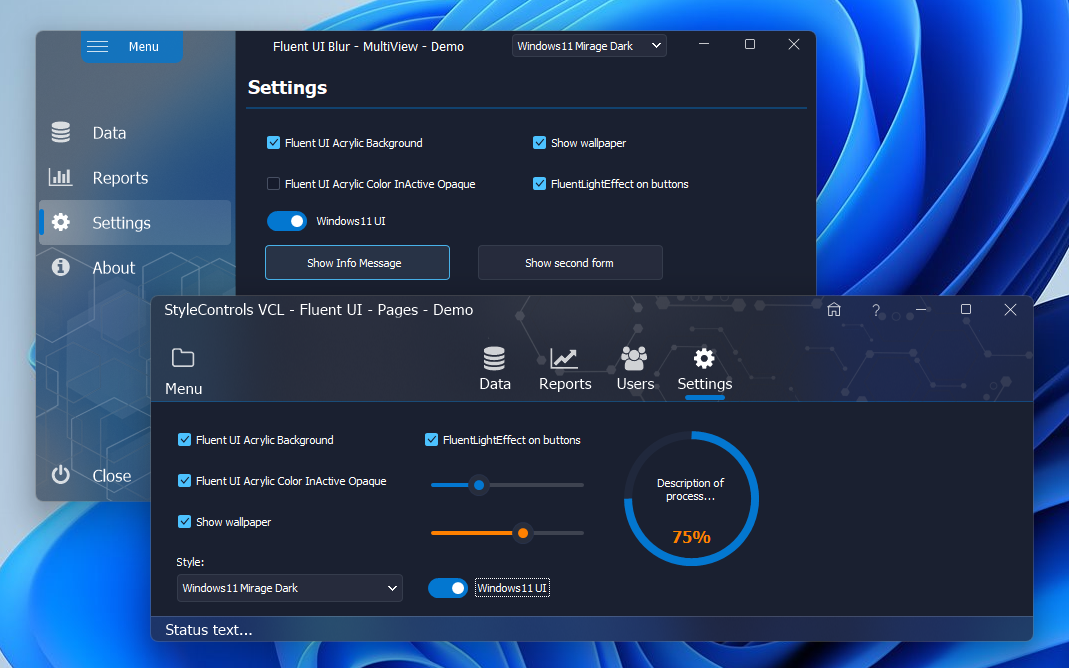Click the Close power icon in sidebar
The width and height of the screenshot is (1069, 668).
point(61,475)
